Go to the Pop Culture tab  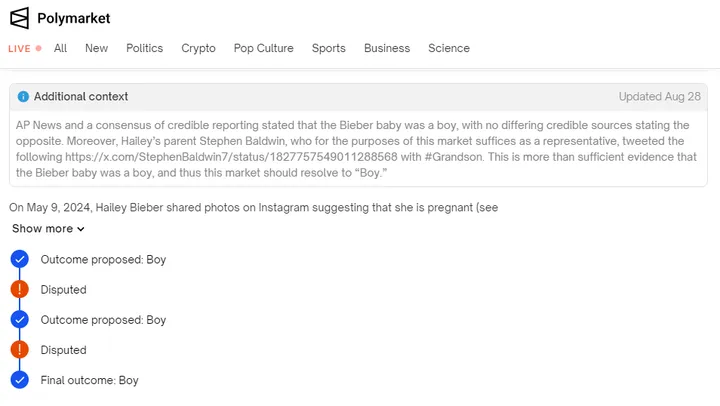pos(263,48)
